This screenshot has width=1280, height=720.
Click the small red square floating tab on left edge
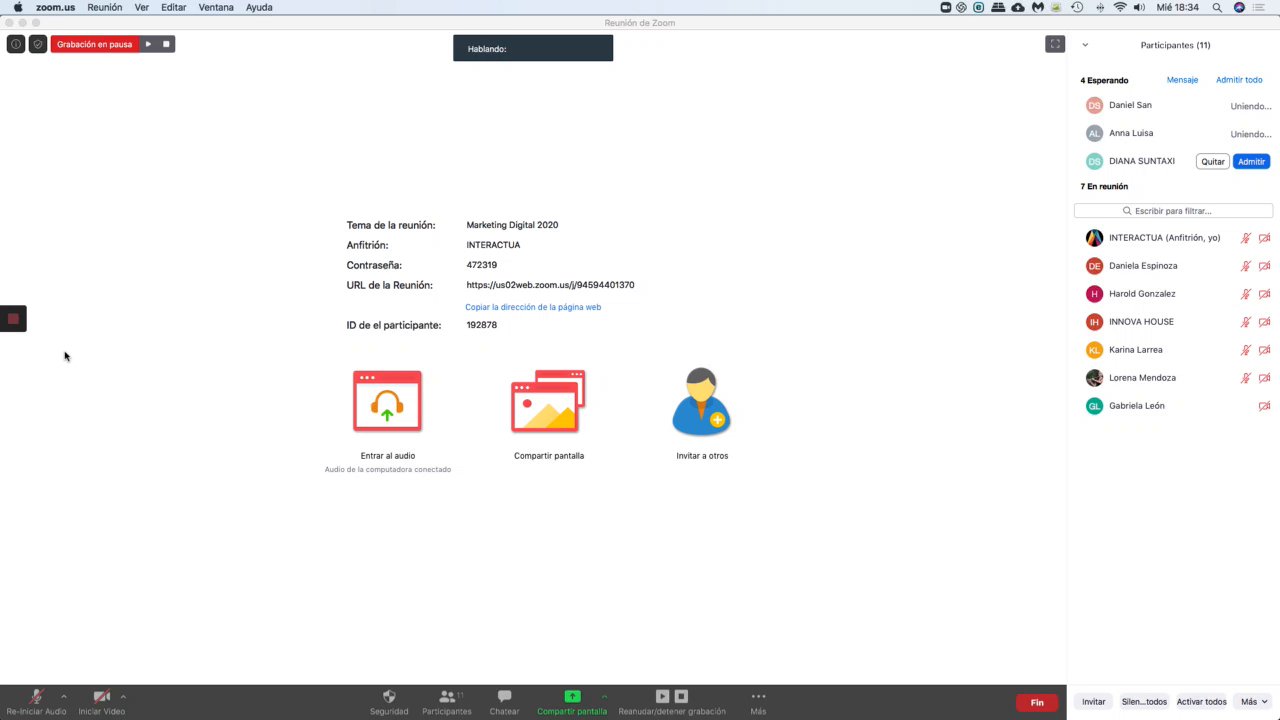(x=13, y=319)
